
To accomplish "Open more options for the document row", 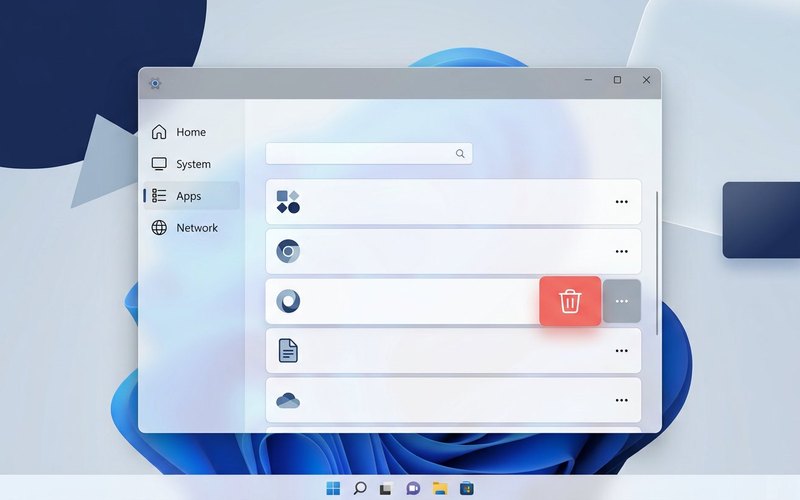I will (x=621, y=351).
